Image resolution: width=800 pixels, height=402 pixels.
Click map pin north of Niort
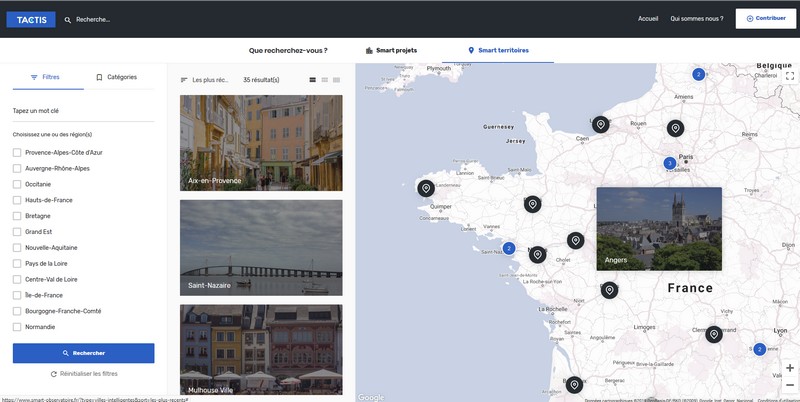(609, 290)
